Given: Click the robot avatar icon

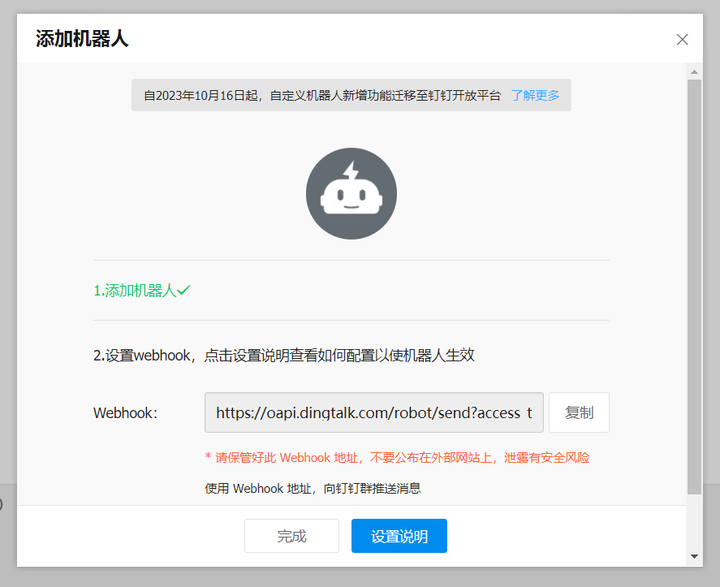Looking at the screenshot, I should tap(351, 193).
